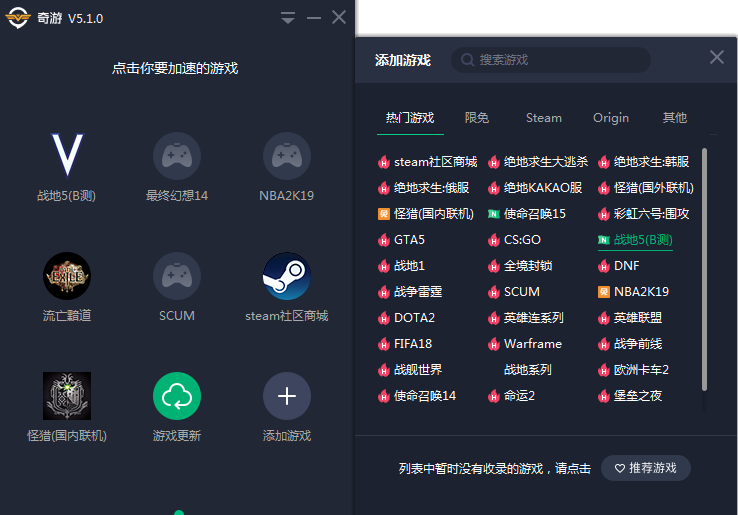This screenshot has width=738, height=515.
Task: Focus the 搜索游戏 search field
Action: point(551,60)
